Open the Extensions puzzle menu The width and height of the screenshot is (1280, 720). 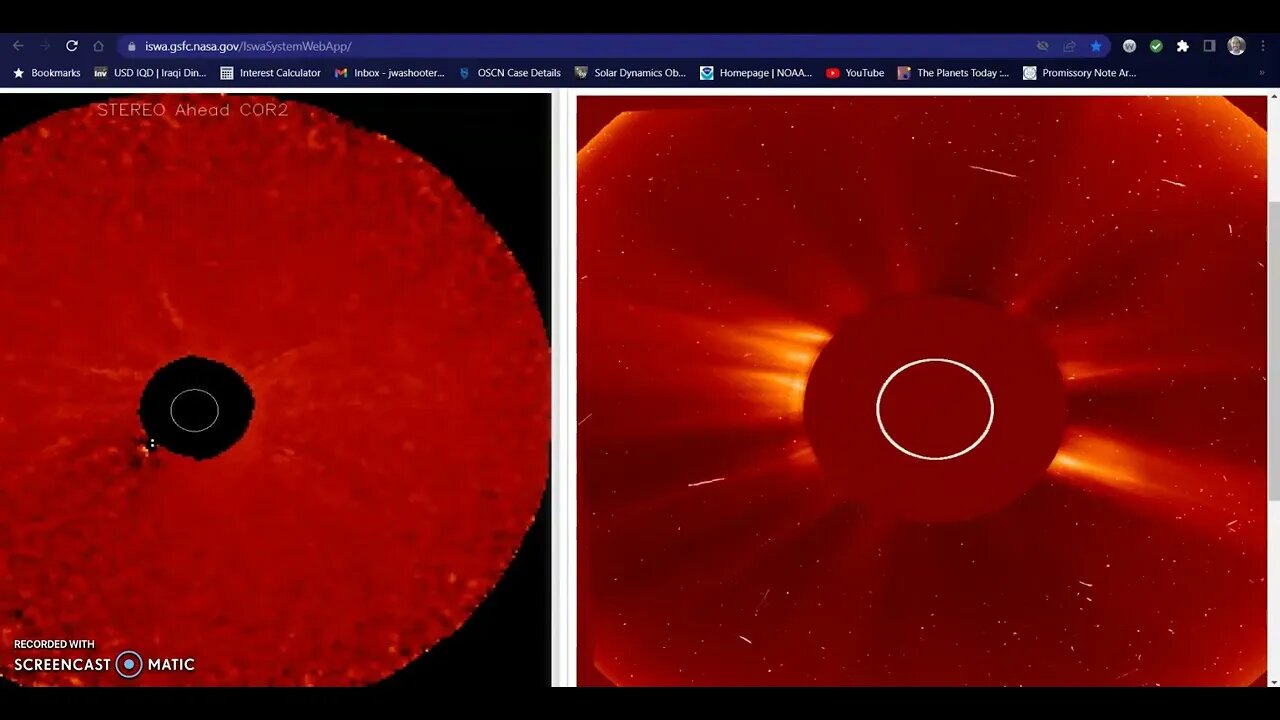(x=1183, y=46)
